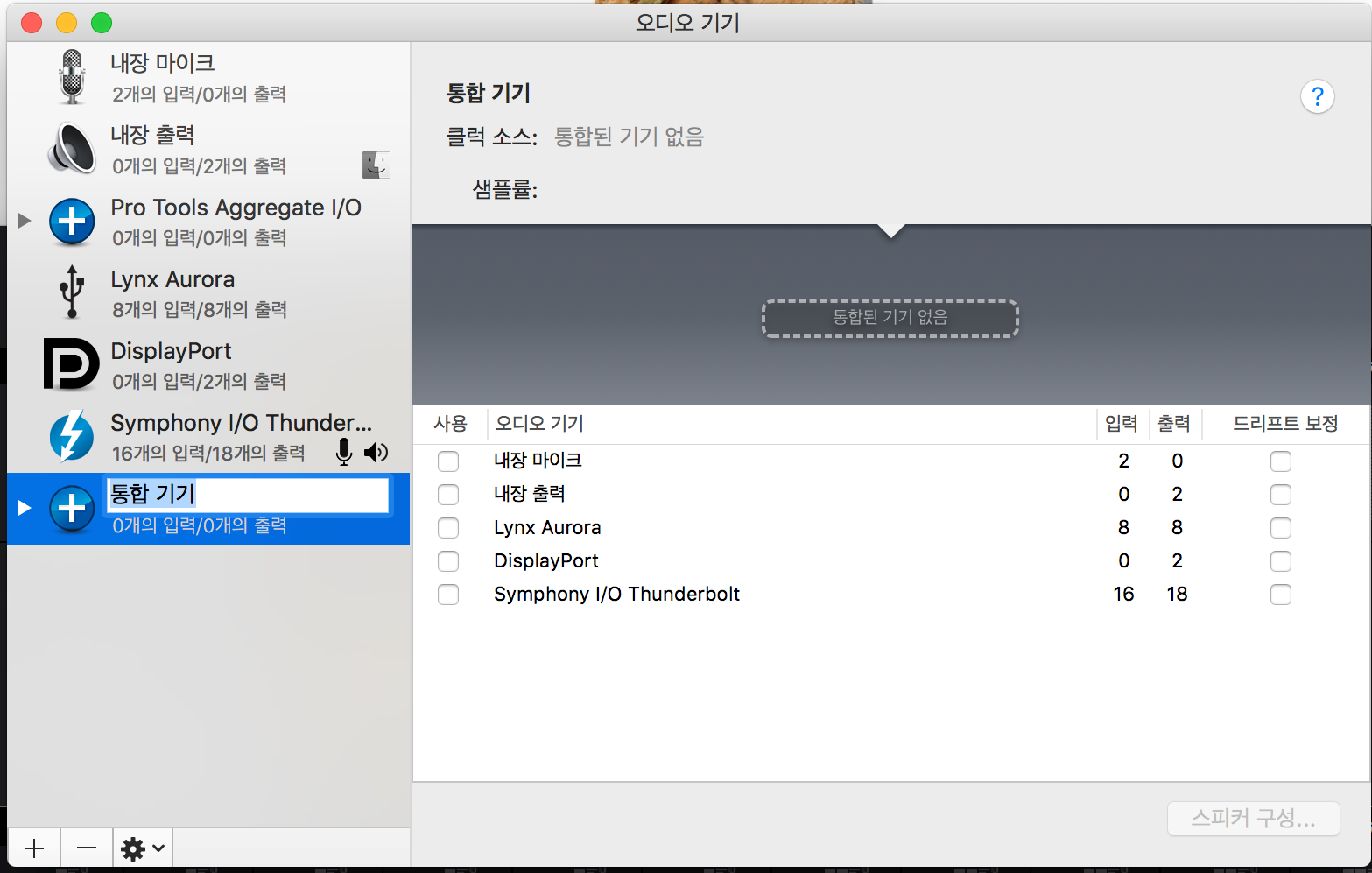1372x873 pixels.
Task: Click 내장 마이크 name in subdevice table
Action: point(538,461)
